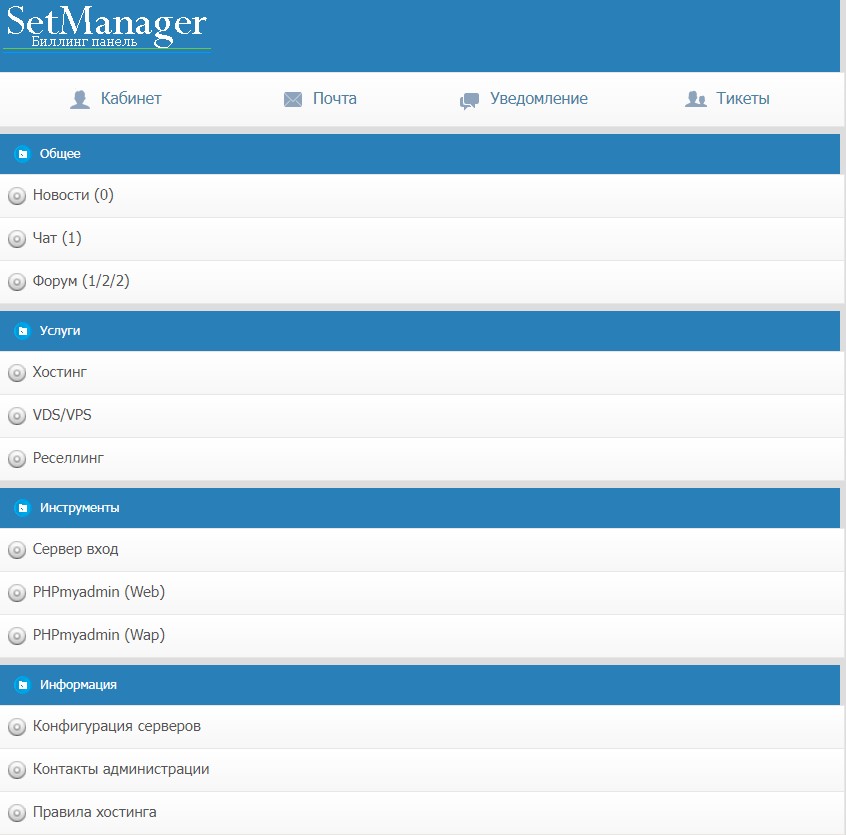Screen dimensions: 846x835
Task: Open the Реселлинг services page
Action: point(68,458)
